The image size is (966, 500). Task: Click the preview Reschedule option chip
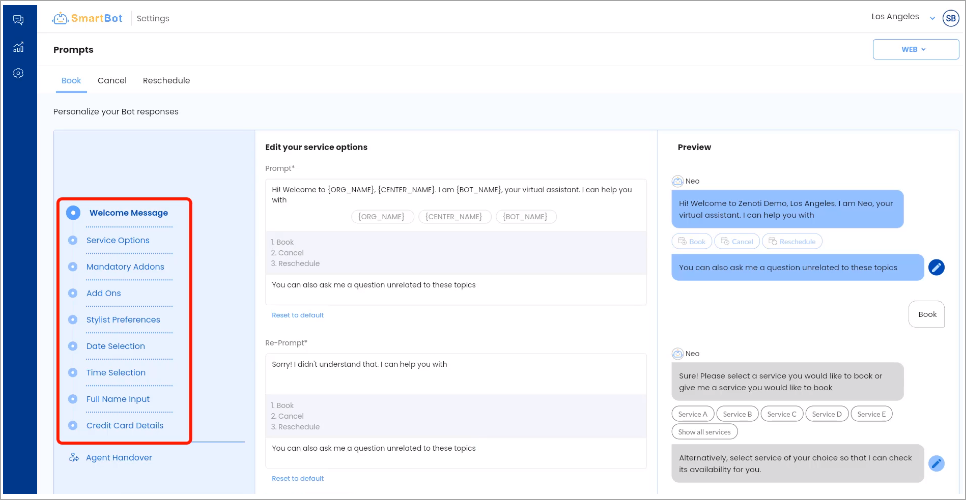coord(792,241)
